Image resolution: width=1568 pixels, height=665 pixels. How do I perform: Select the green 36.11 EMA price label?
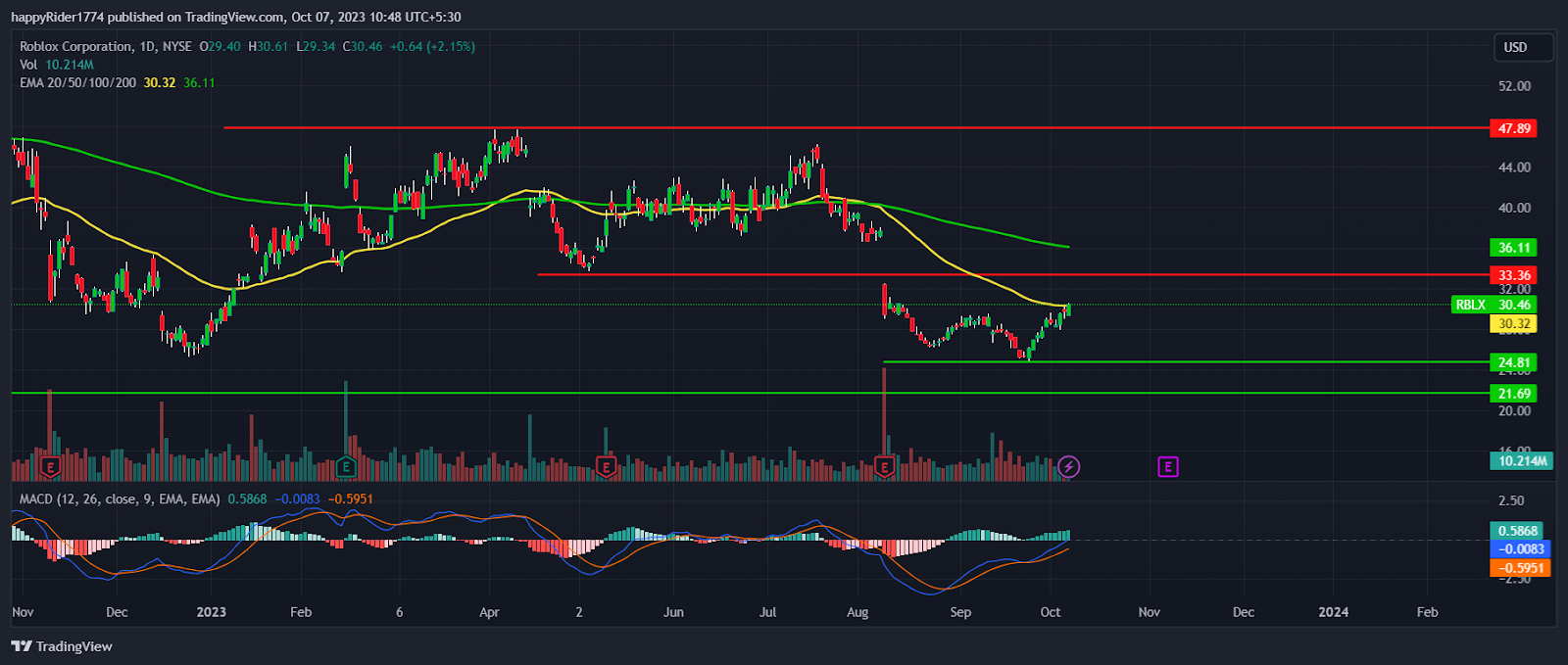point(1514,248)
